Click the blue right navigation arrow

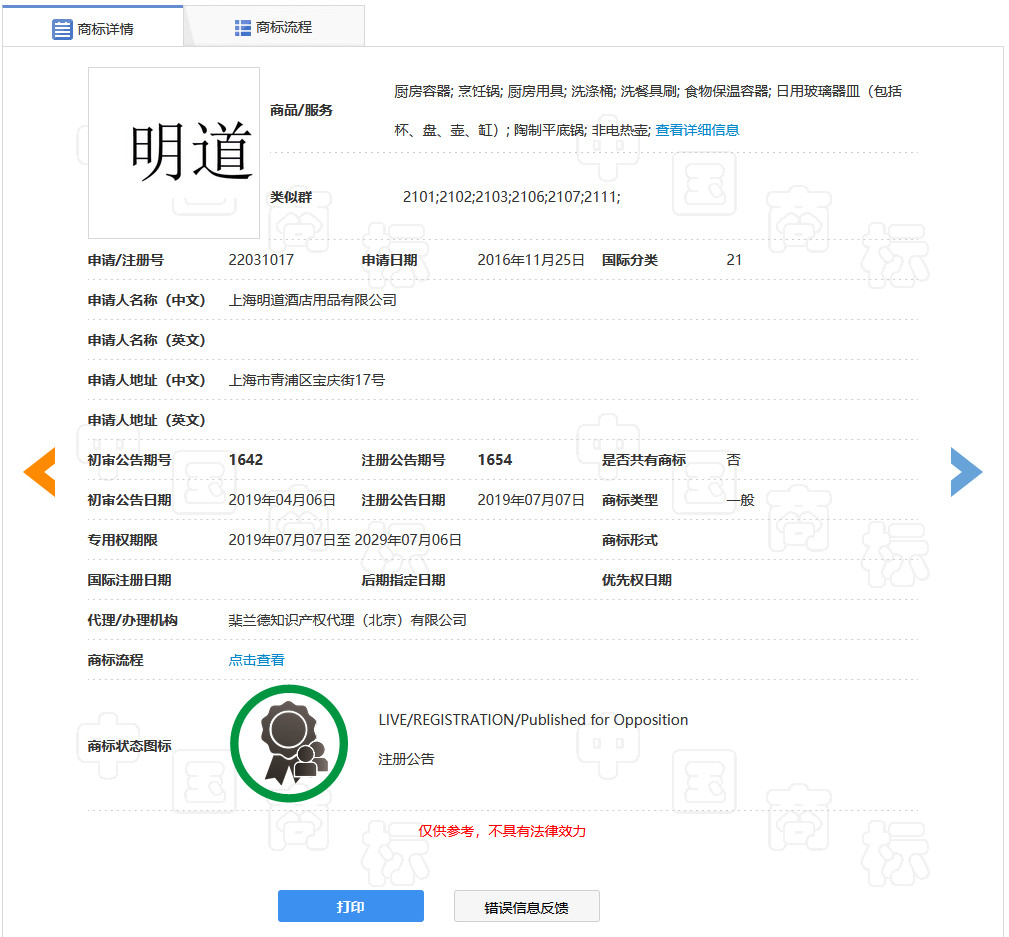(x=967, y=471)
